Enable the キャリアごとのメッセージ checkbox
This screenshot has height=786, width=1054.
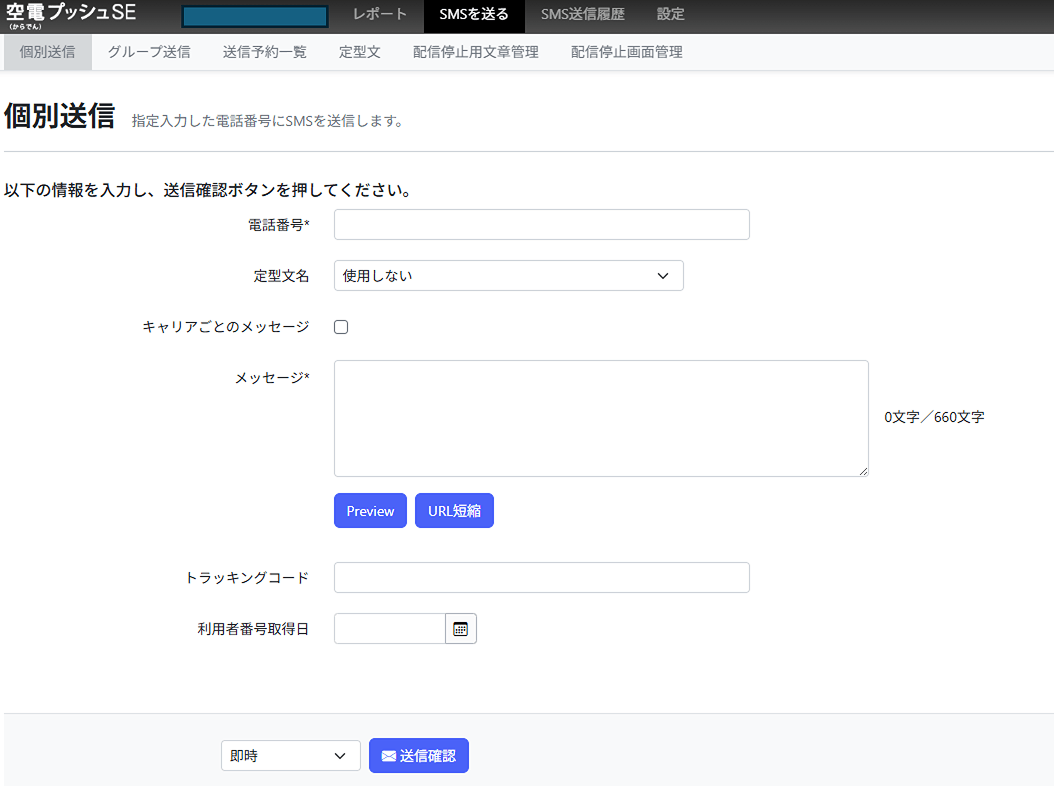coord(341,327)
